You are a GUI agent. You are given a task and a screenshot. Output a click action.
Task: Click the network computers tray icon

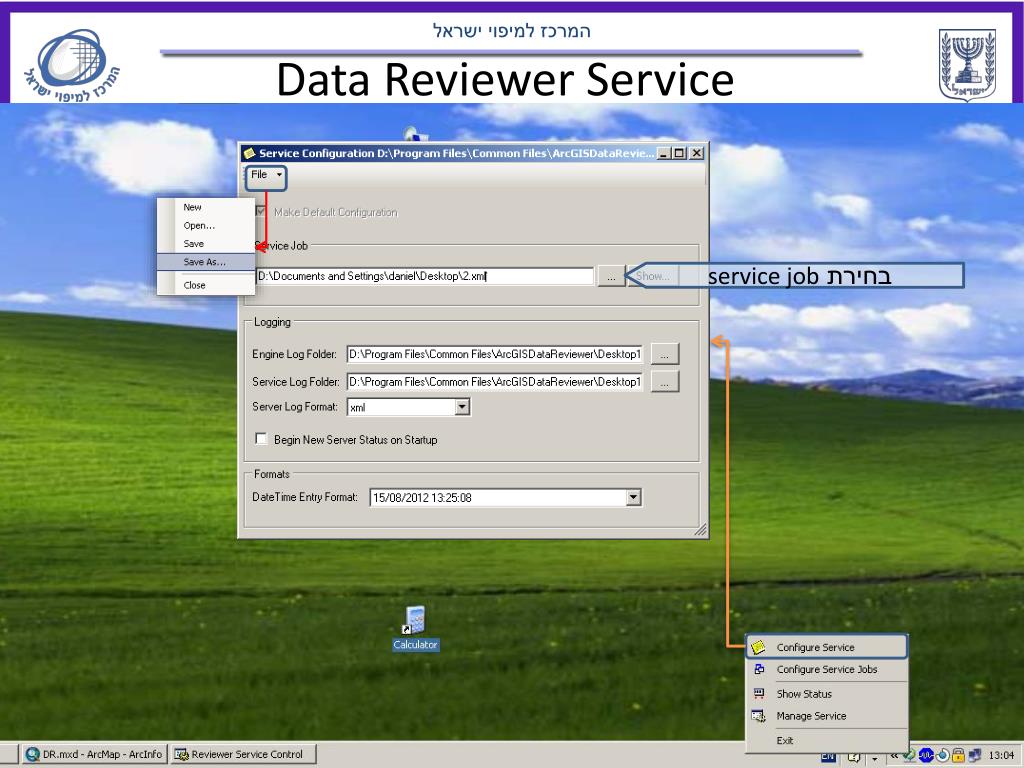pos(974,756)
